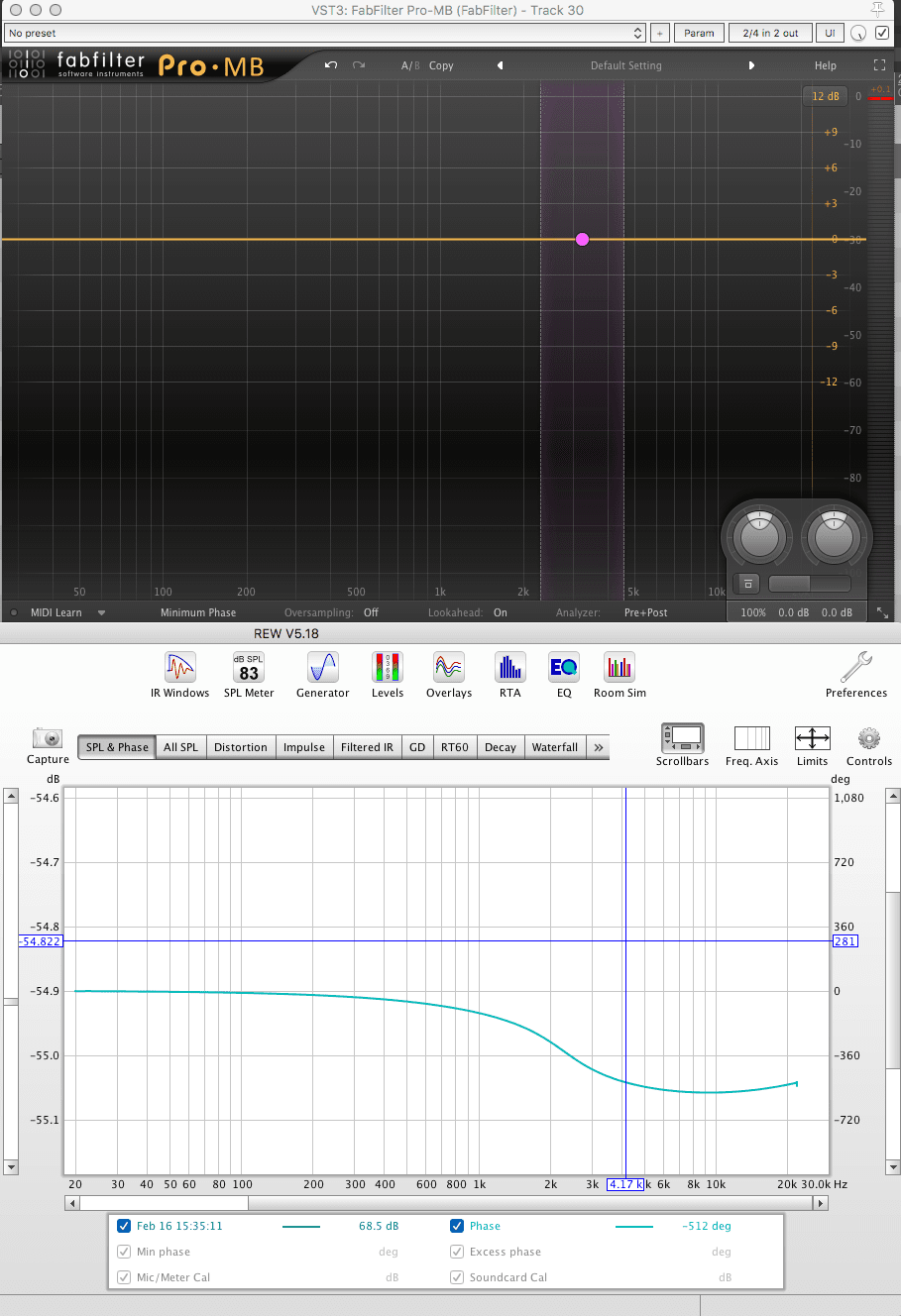Open the Levels meter icon

pos(388,668)
